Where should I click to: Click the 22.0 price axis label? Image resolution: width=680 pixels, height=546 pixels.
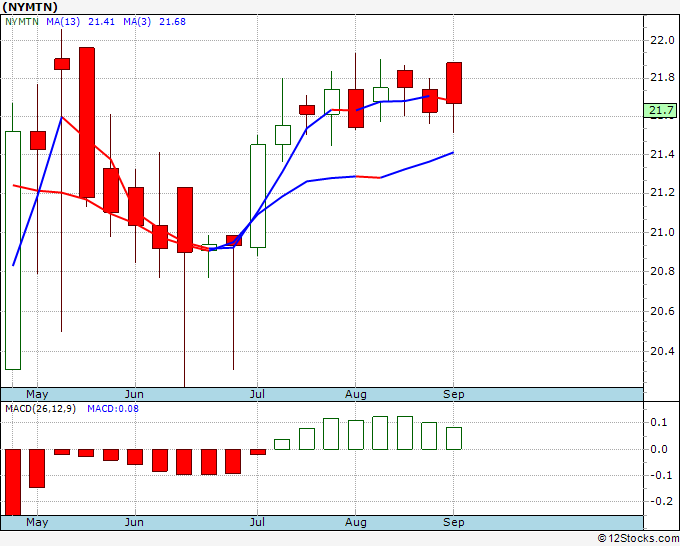[x=662, y=40]
